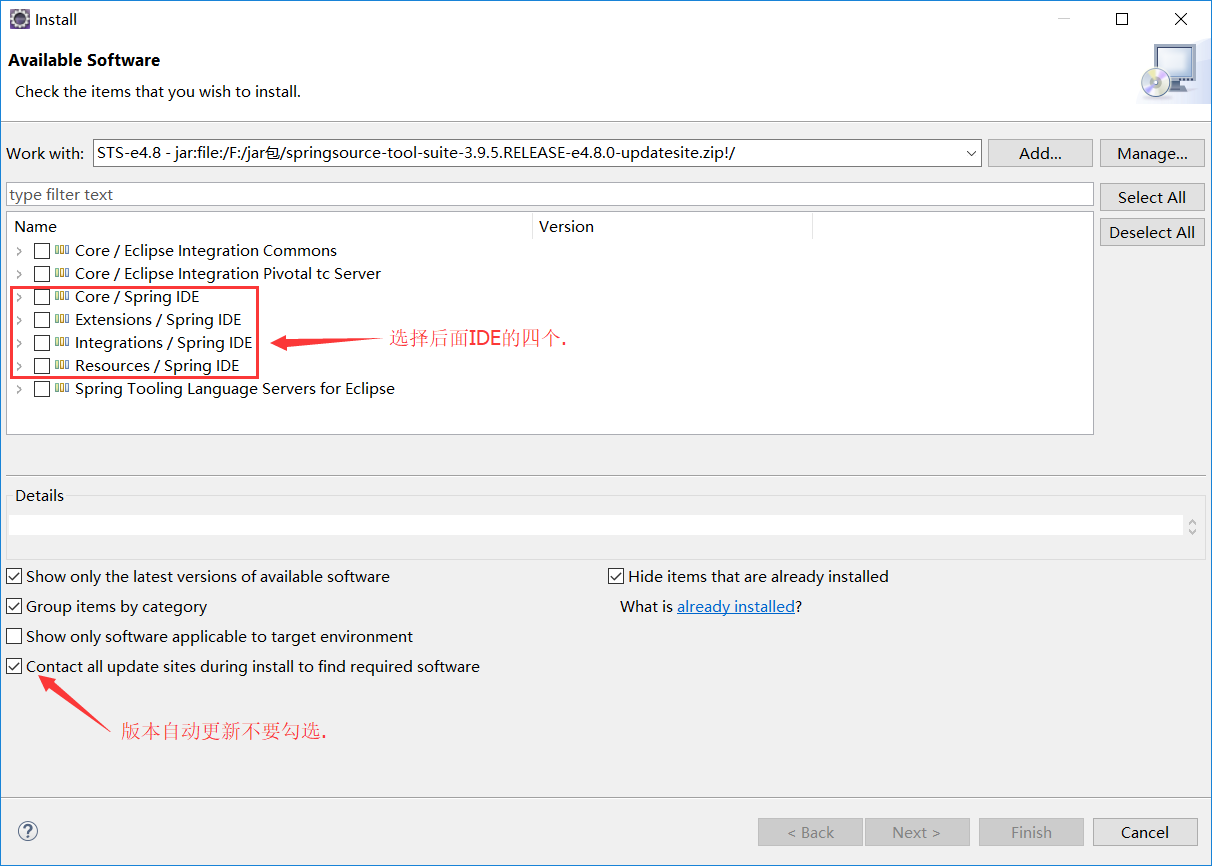Uncheck Contact all update sites during install
The image size is (1212, 866).
pos(14,666)
